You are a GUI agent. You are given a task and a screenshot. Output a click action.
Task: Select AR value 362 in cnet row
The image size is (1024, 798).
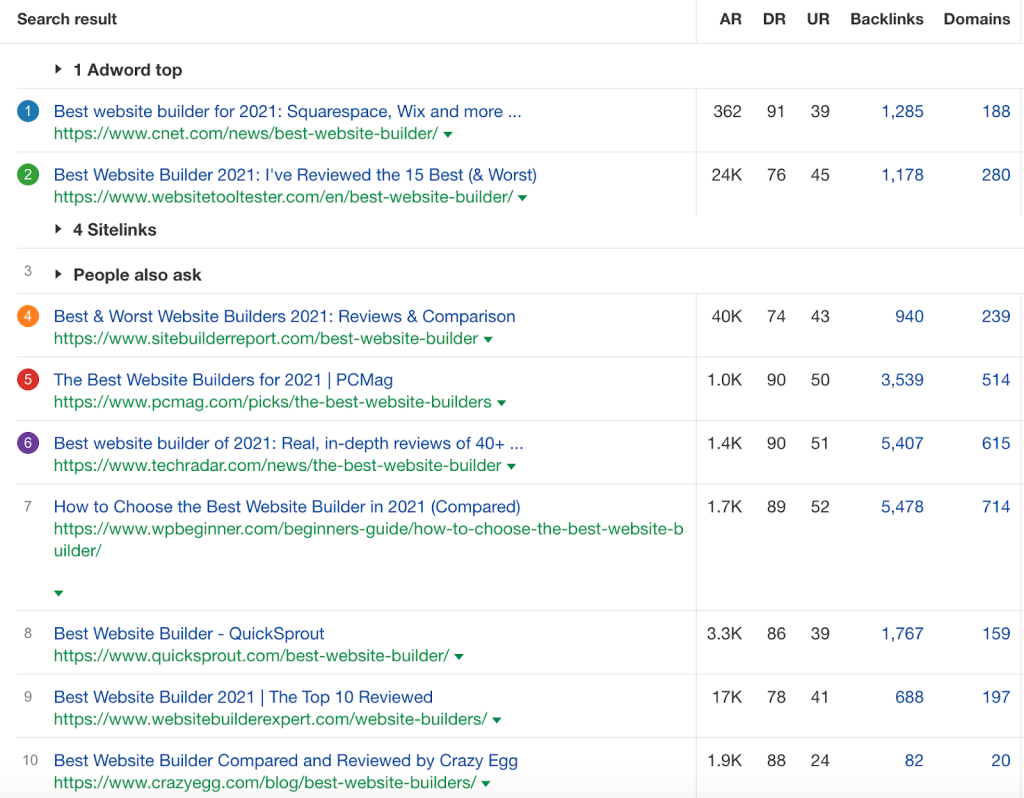[x=728, y=111]
